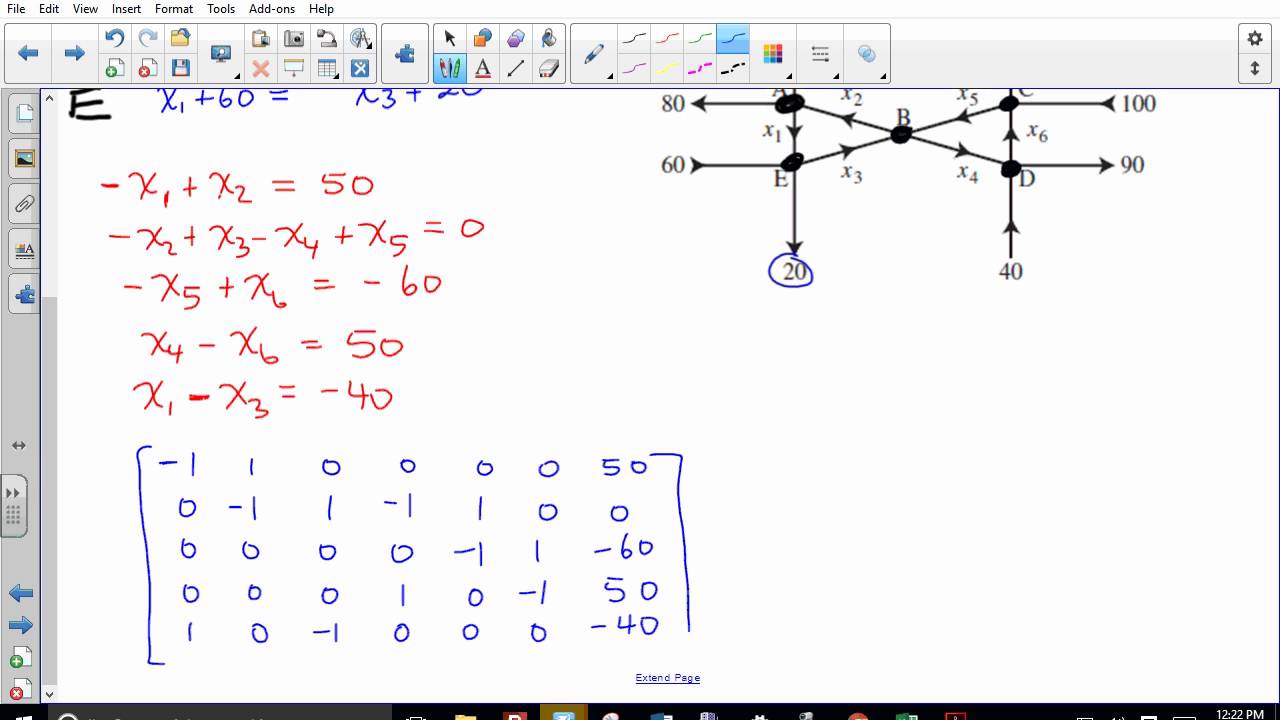Open line style dropdown
Image resolution: width=1280 pixels, height=720 pixels.
click(820, 54)
